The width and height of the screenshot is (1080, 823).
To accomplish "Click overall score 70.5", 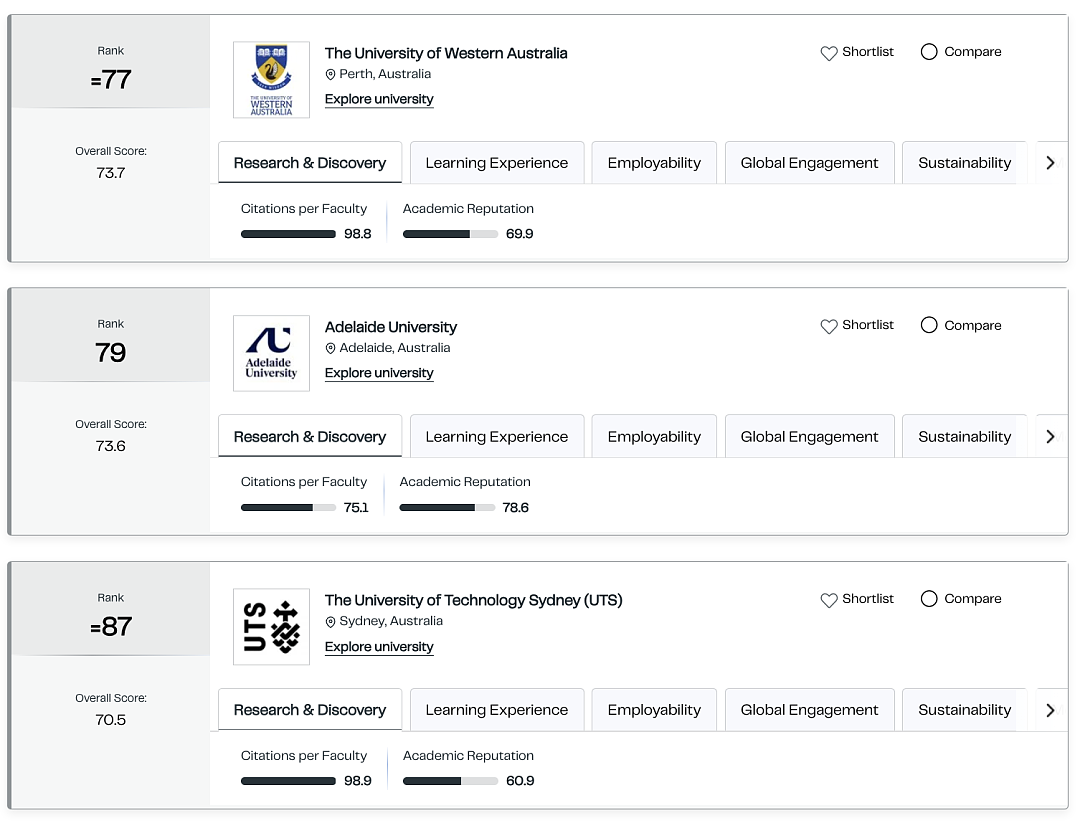I will (x=111, y=720).
